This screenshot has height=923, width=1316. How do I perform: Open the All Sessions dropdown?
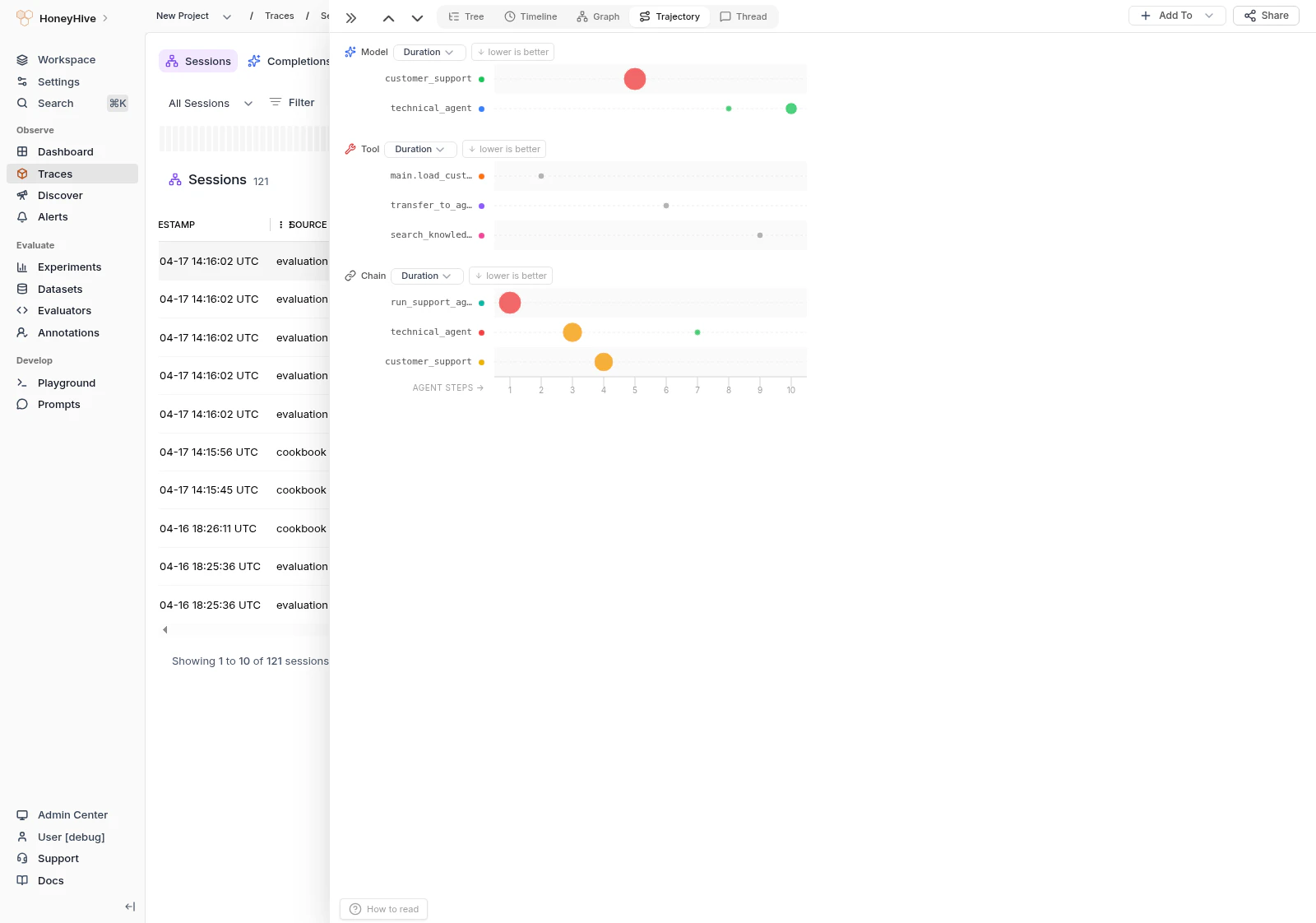click(x=211, y=103)
